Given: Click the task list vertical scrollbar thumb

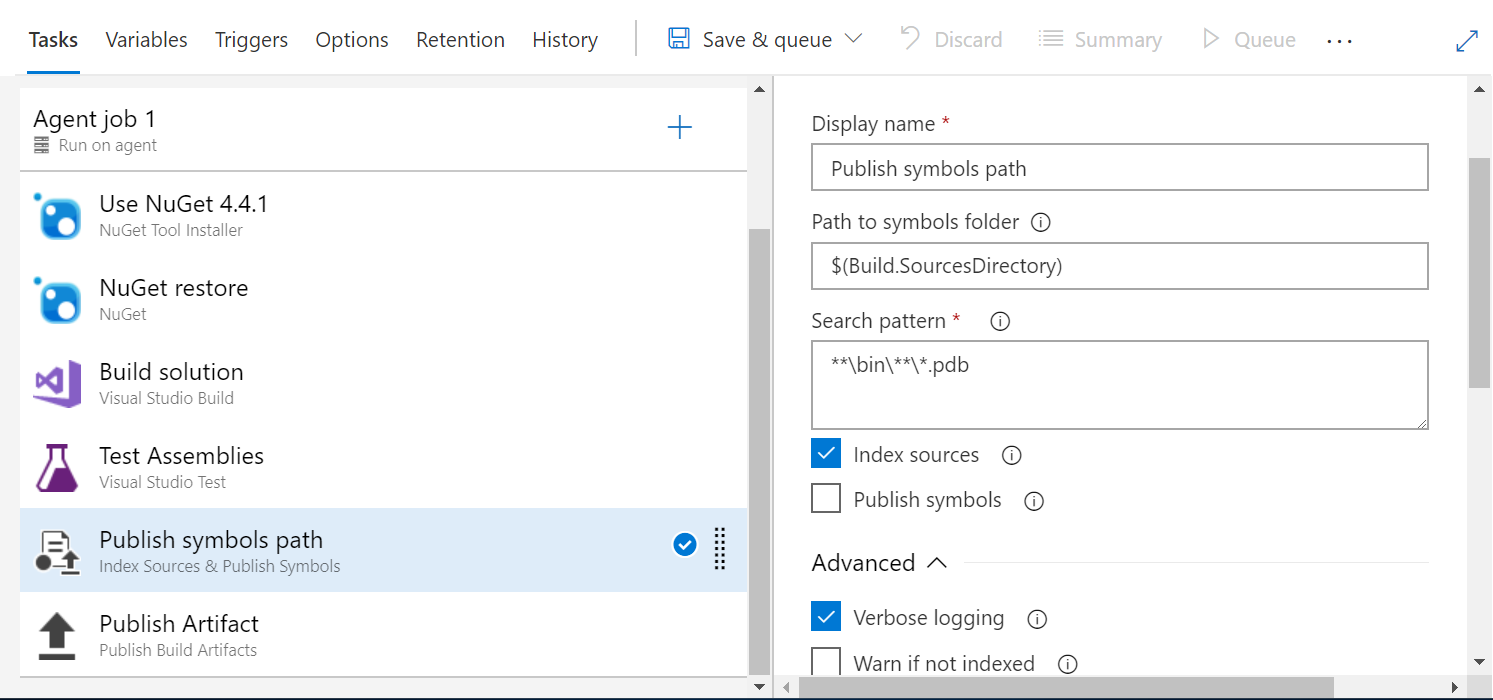Looking at the screenshot, I should tap(760, 450).
